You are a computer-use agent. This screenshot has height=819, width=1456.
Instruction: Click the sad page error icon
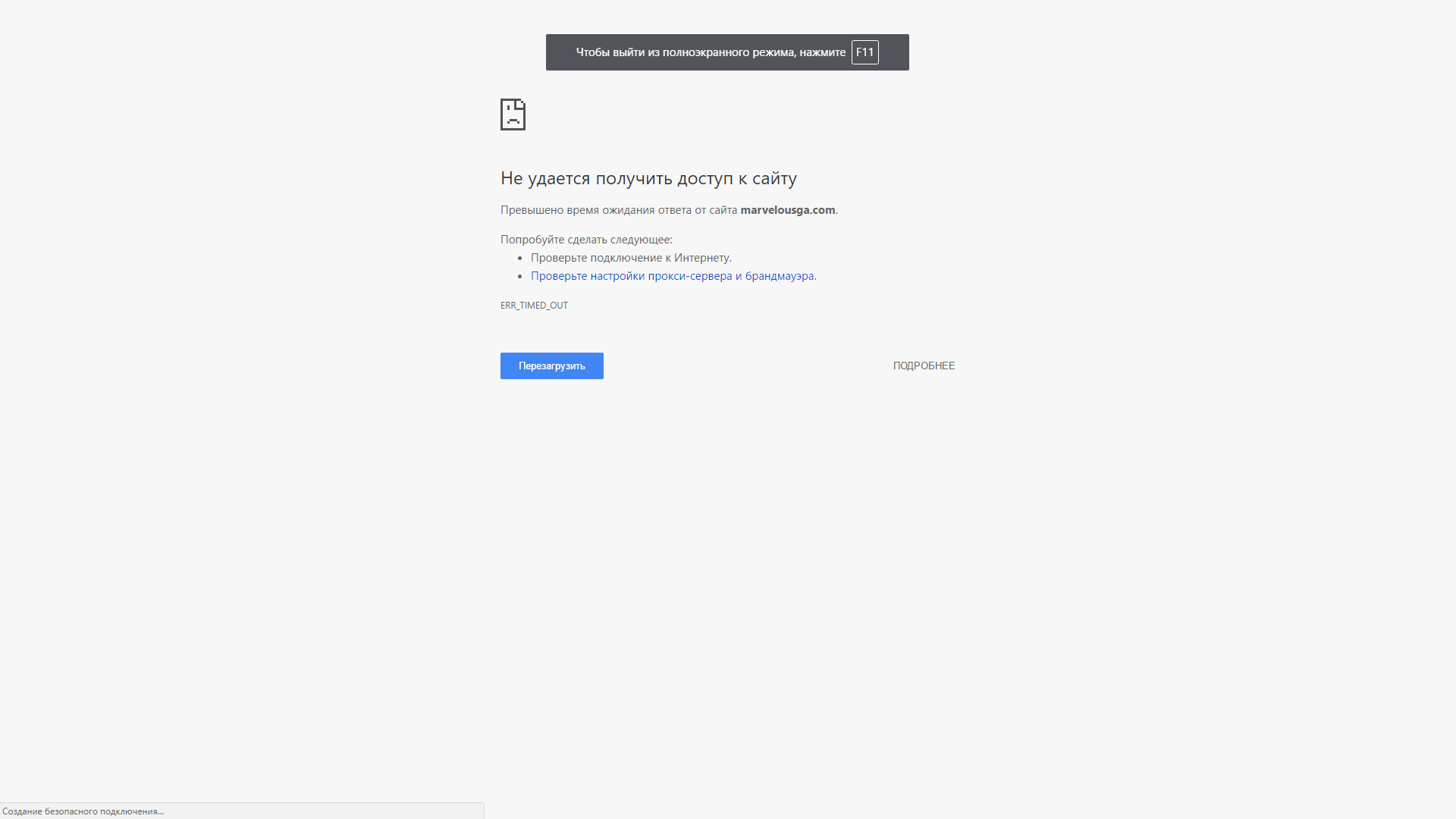[x=513, y=115]
